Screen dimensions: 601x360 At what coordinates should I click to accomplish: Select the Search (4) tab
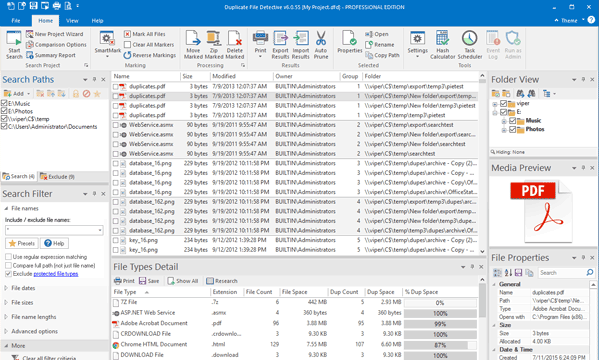tap(19, 176)
